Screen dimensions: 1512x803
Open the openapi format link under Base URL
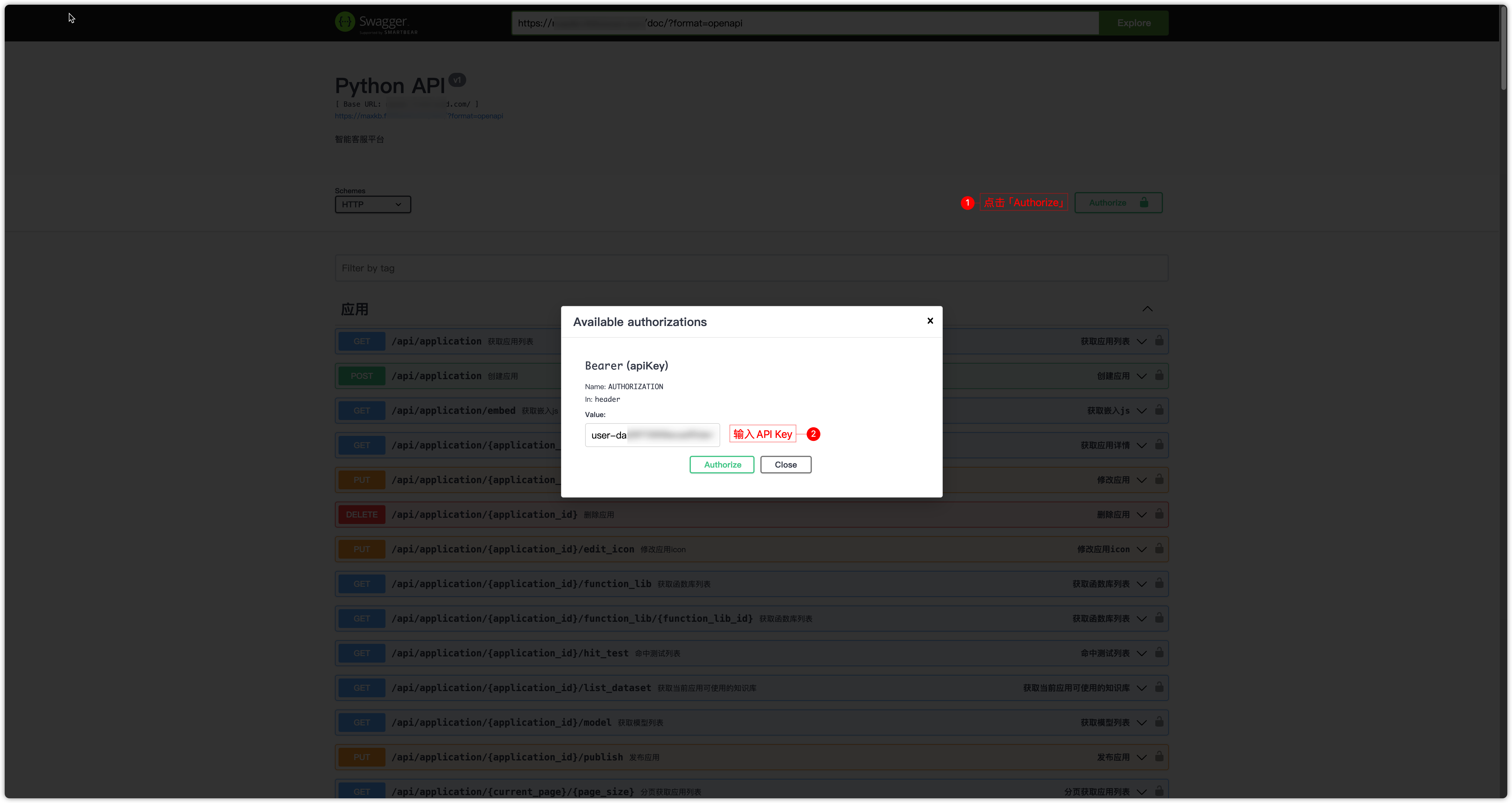pos(418,116)
